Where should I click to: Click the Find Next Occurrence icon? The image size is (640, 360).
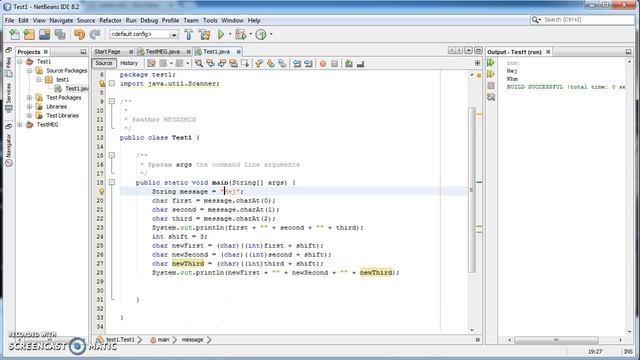(x=222, y=63)
